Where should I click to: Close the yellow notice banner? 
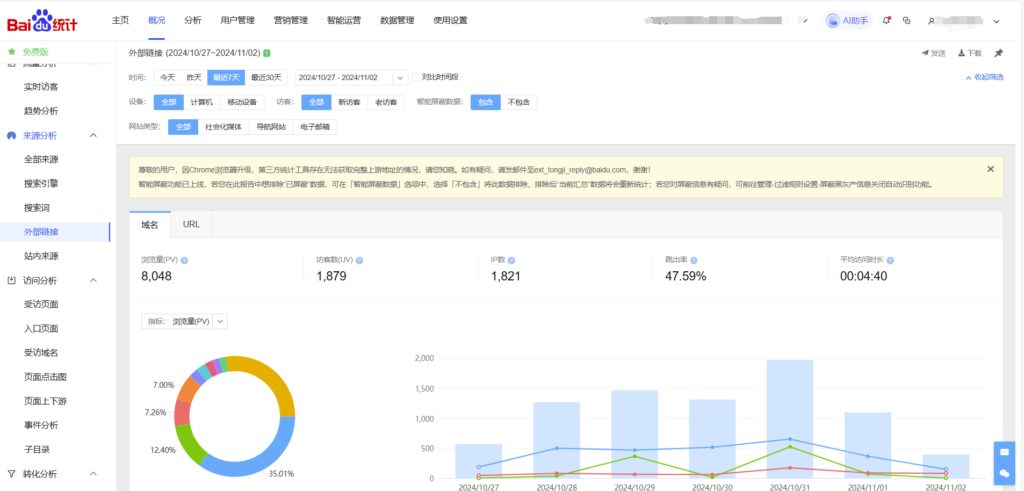coord(990,169)
